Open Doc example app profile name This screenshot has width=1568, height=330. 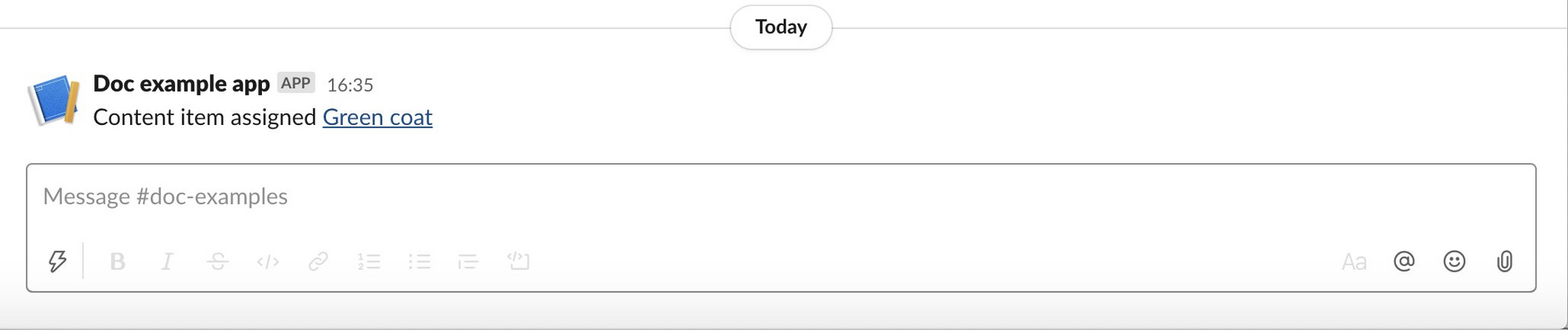tap(181, 83)
